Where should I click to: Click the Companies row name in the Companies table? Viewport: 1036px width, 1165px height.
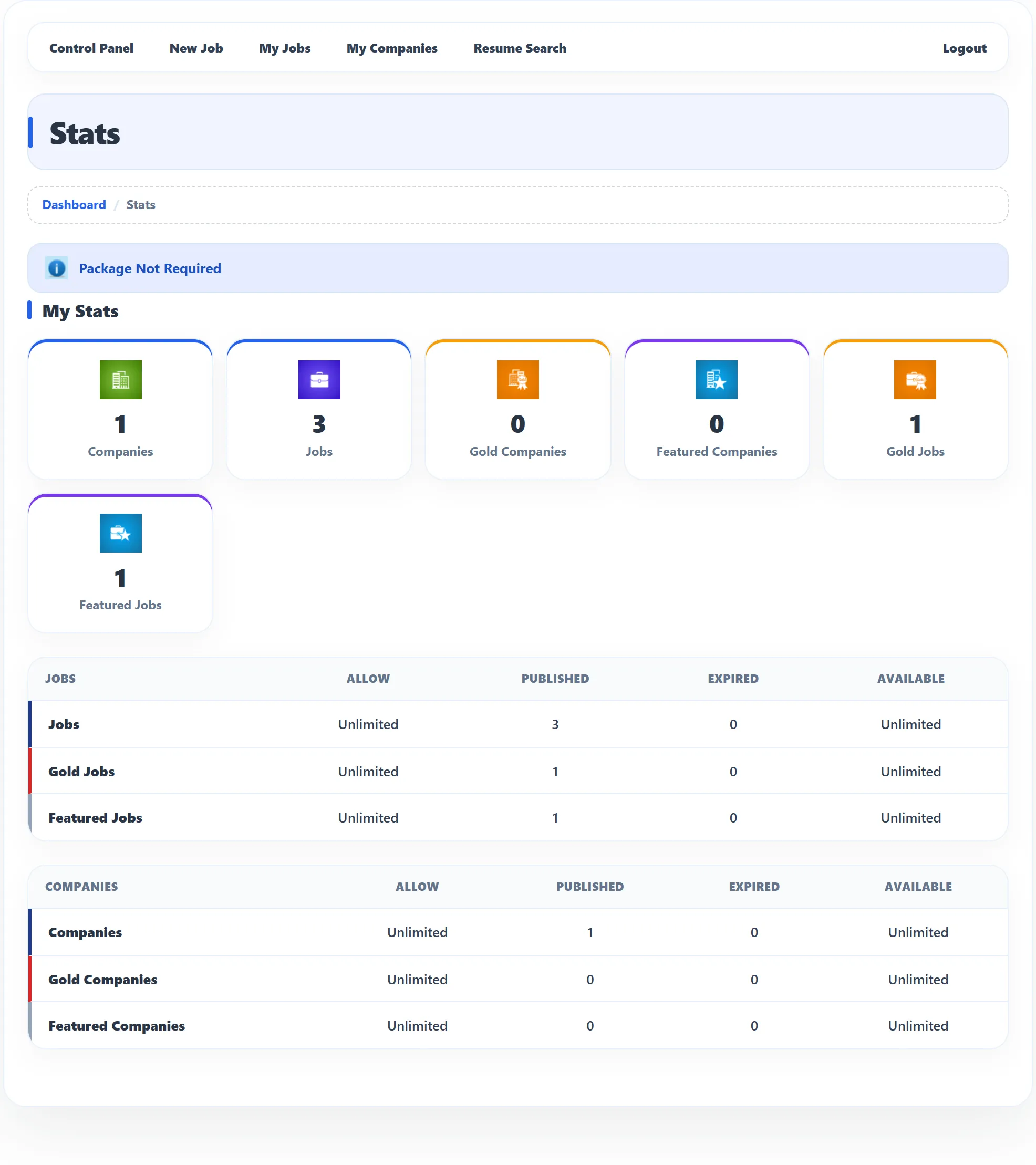pyautogui.click(x=85, y=932)
